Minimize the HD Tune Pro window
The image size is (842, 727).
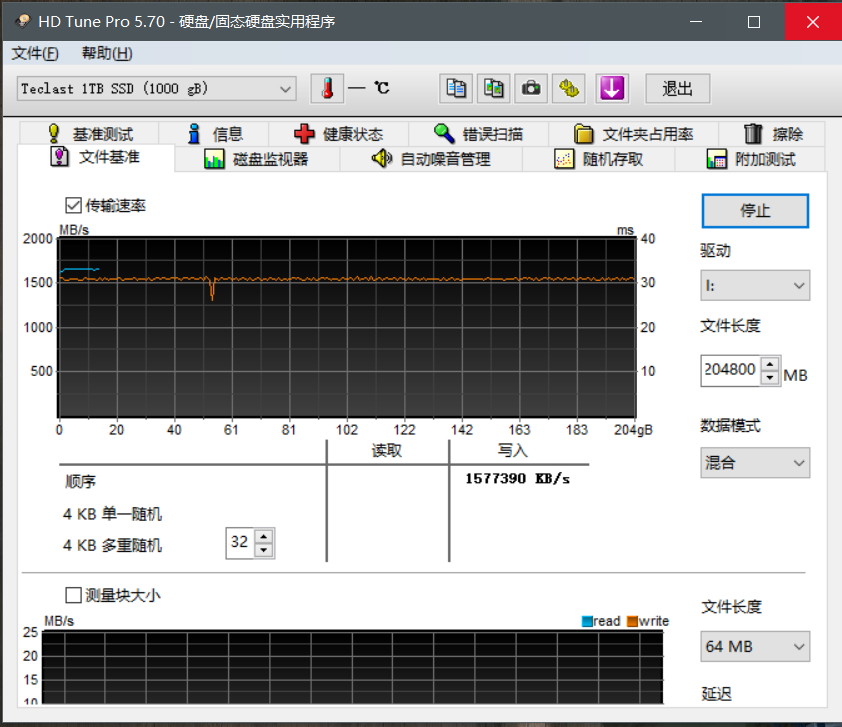pyautogui.click(x=696, y=21)
